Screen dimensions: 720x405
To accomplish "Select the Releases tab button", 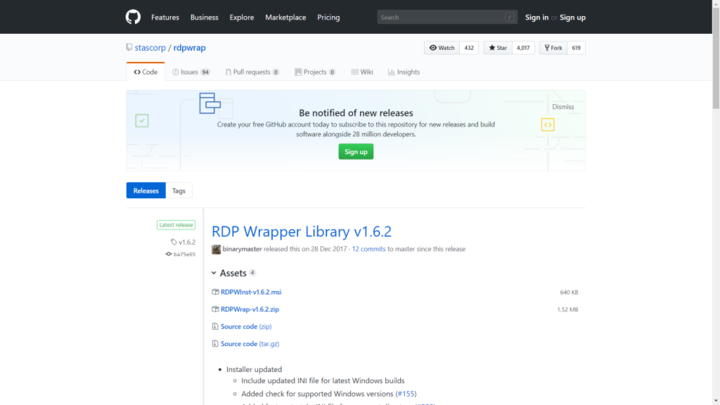I will point(146,191).
